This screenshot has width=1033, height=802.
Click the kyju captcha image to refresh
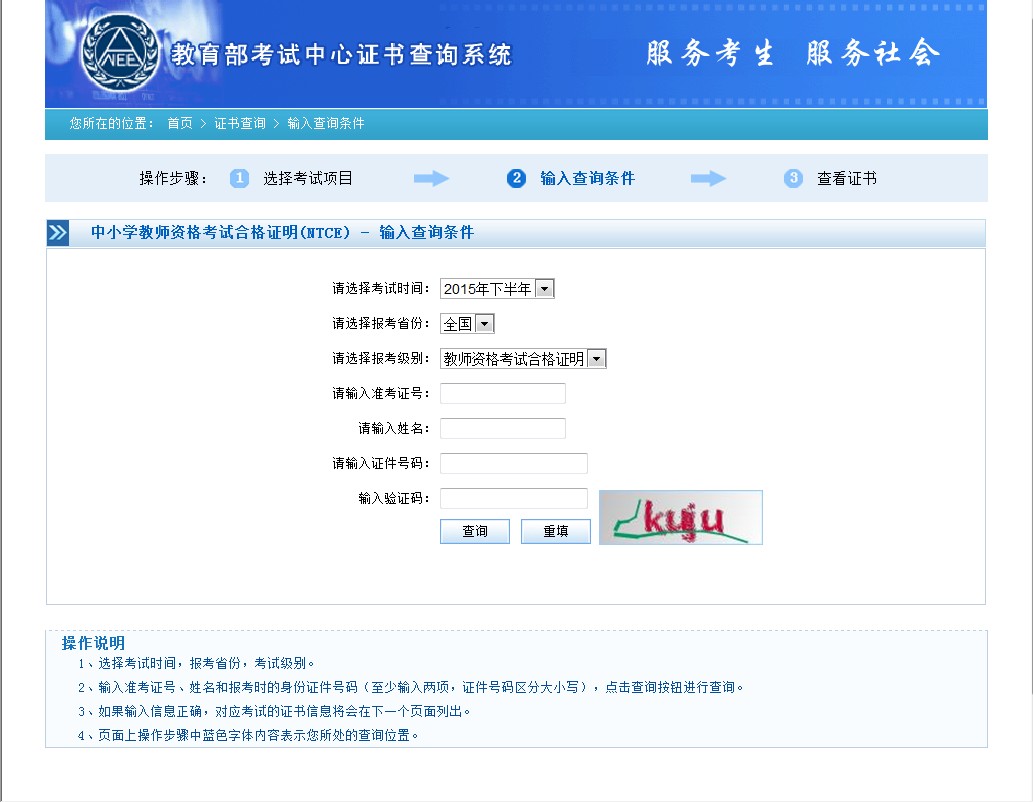coord(680,517)
